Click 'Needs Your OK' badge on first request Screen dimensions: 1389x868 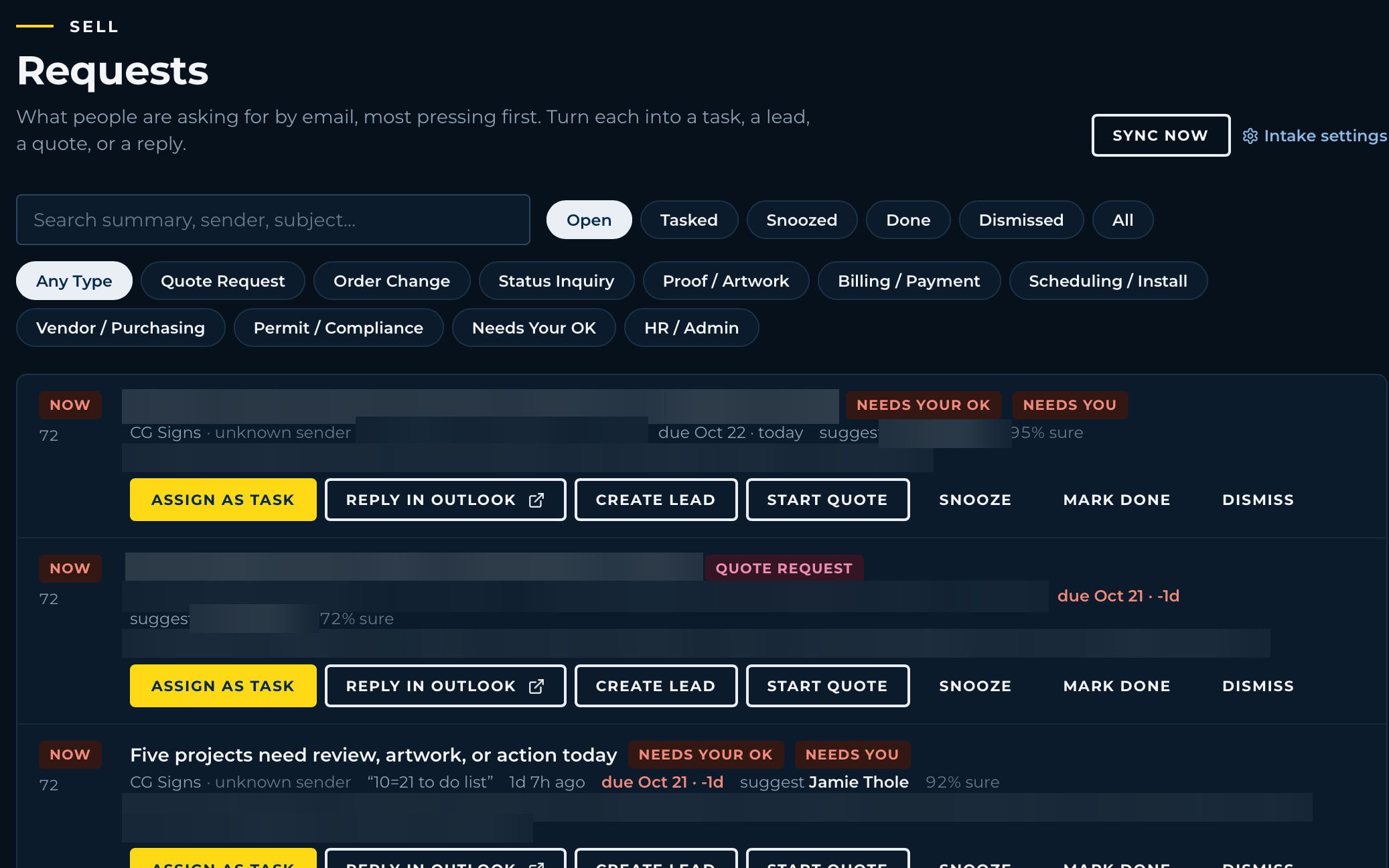[923, 405]
